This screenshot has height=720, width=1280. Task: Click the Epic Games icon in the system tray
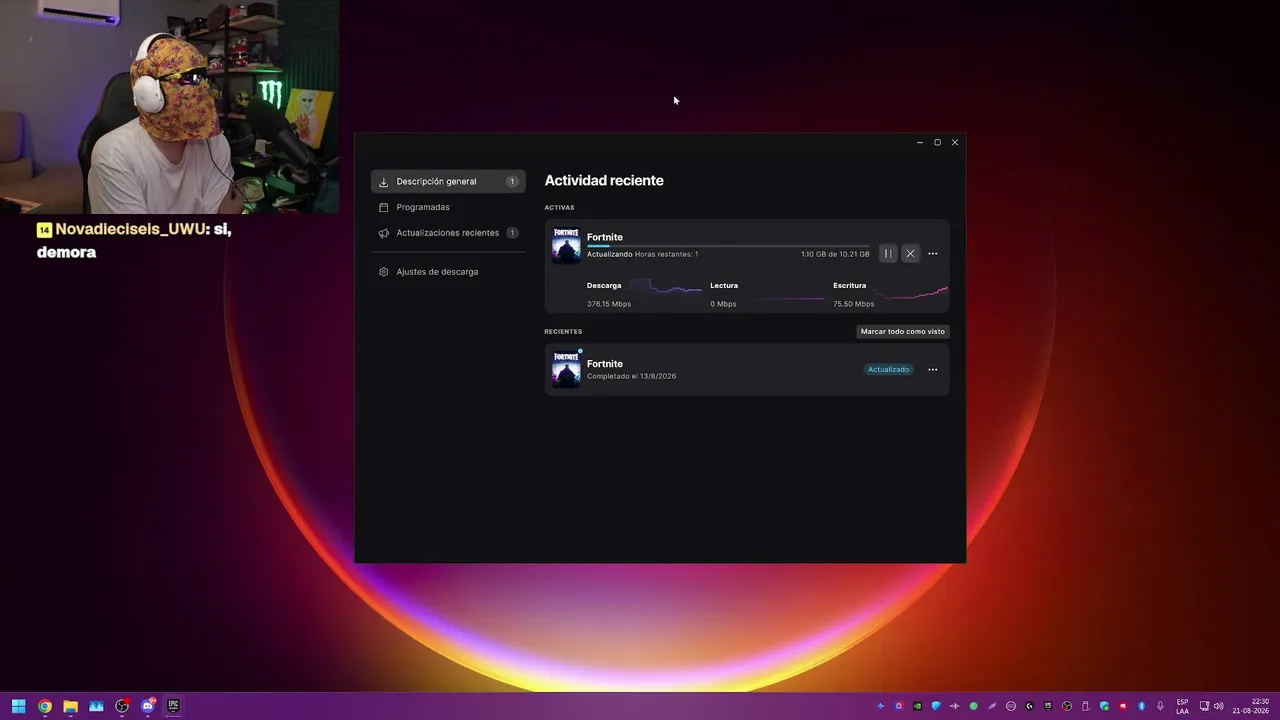click(1048, 706)
